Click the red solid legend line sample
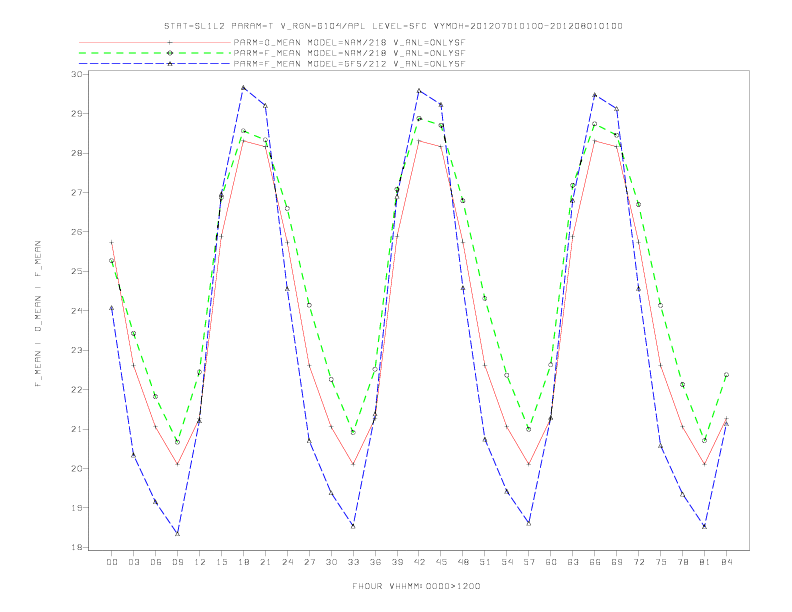This screenshot has width=792, height=612. point(155,42)
